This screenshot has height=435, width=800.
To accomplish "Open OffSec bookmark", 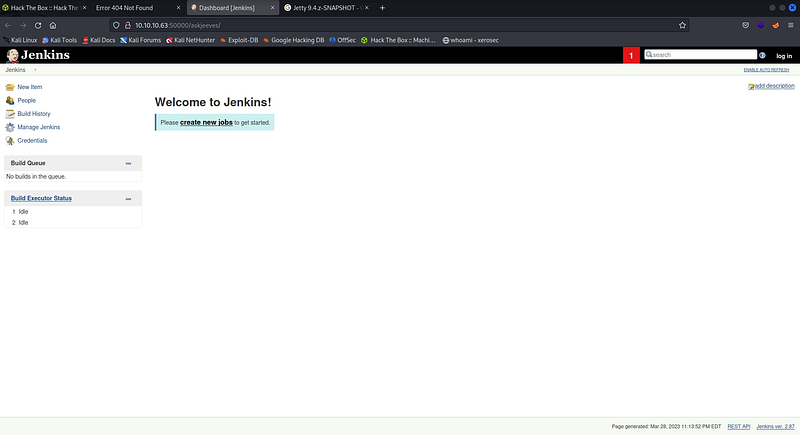I will coord(342,40).
